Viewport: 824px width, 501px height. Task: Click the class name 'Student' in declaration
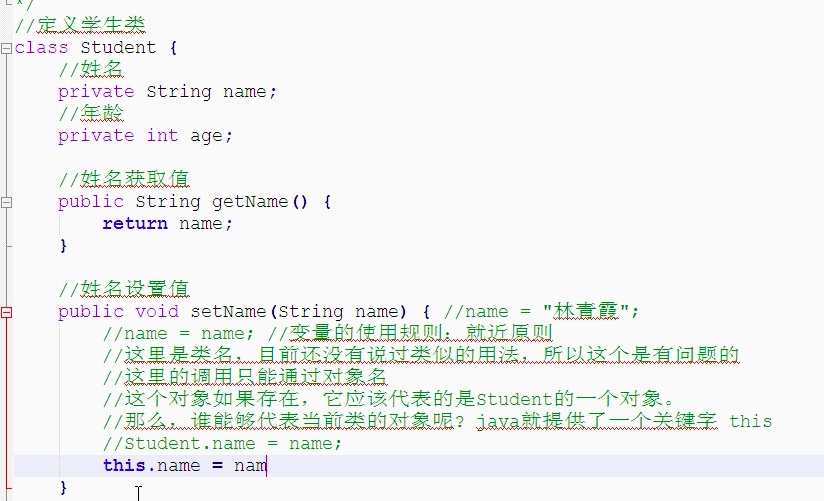click(x=118, y=48)
